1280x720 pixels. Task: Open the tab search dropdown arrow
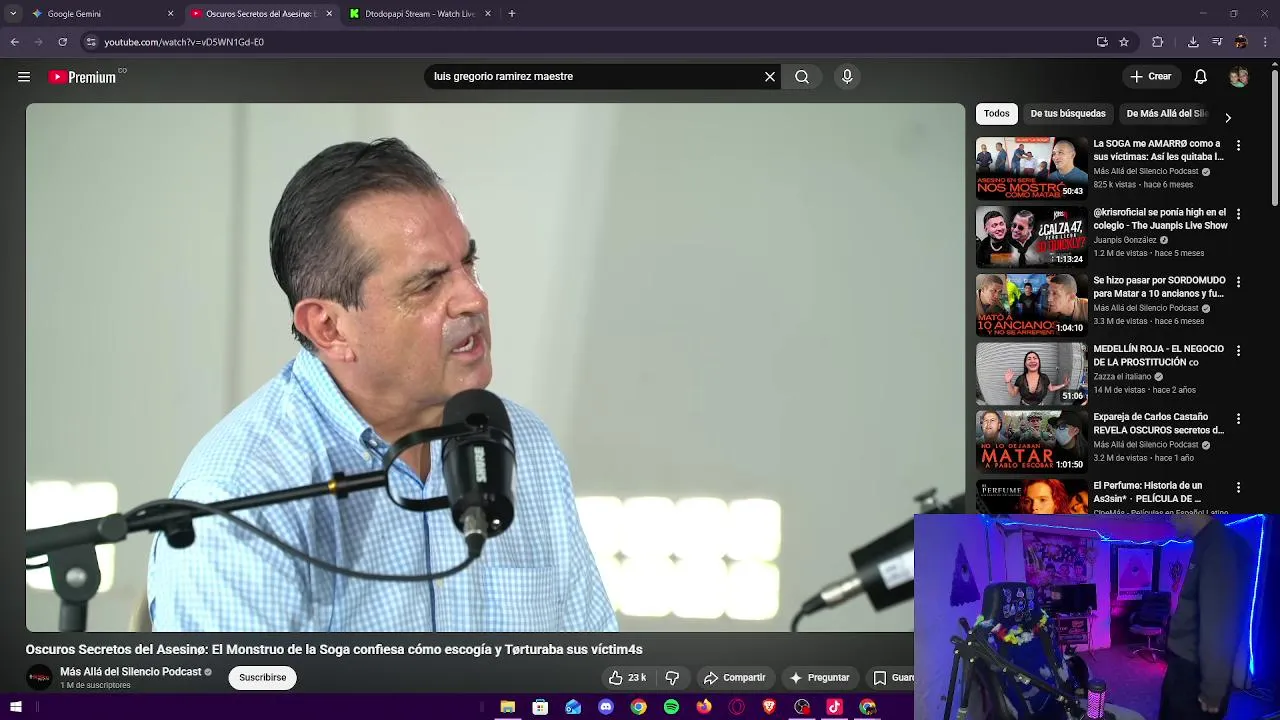coord(13,14)
